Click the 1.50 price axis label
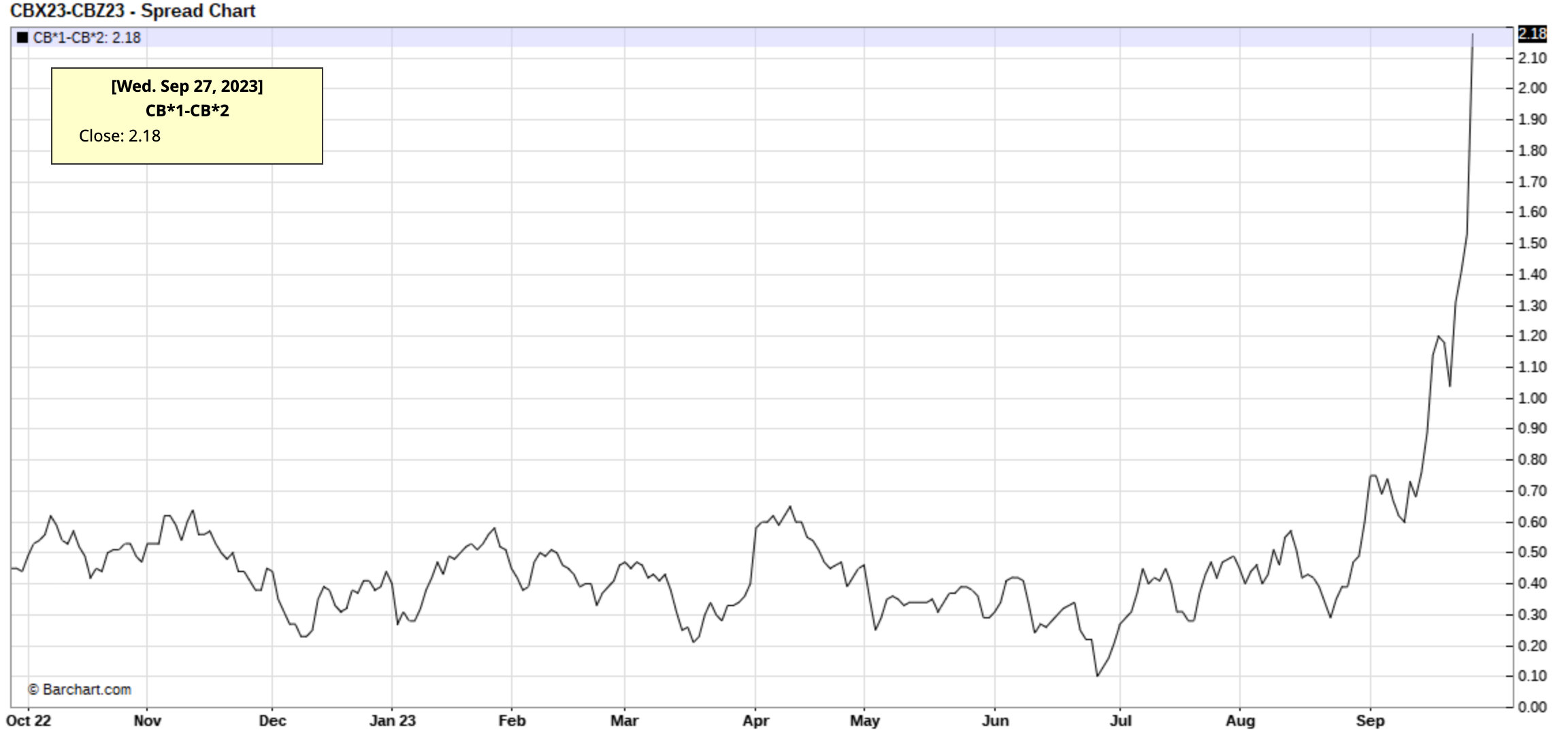The width and height of the screenshot is (1568, 747). click(1532, 243)
